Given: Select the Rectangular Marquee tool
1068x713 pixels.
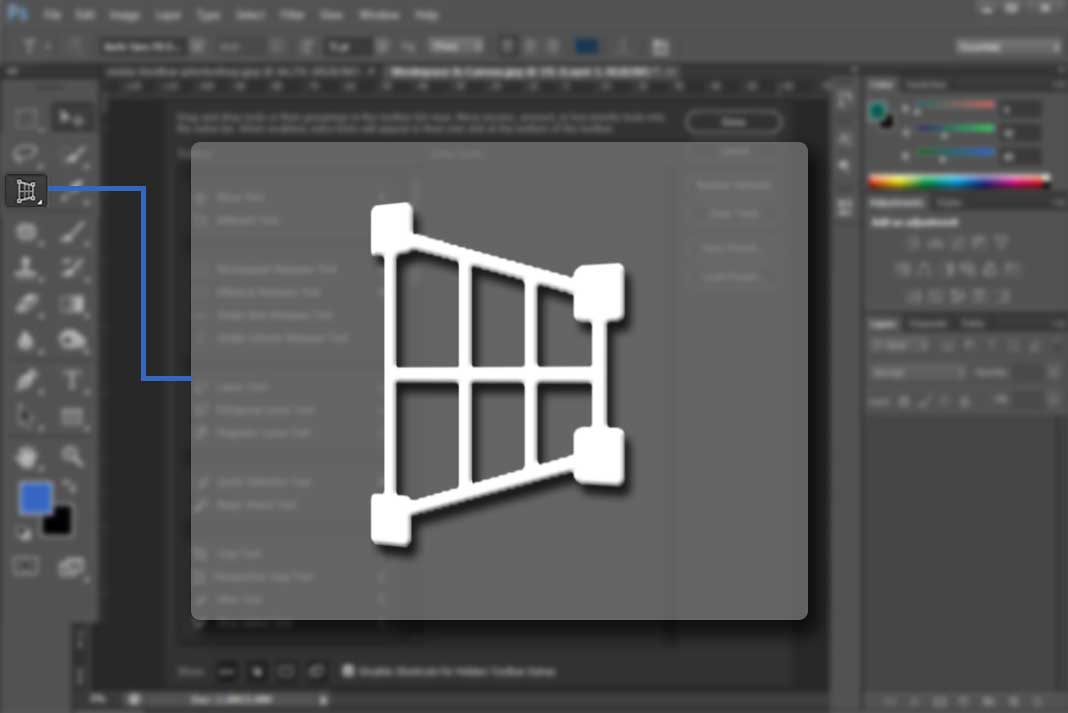Looking at the screenshot, I should click(x=26, y=118).
